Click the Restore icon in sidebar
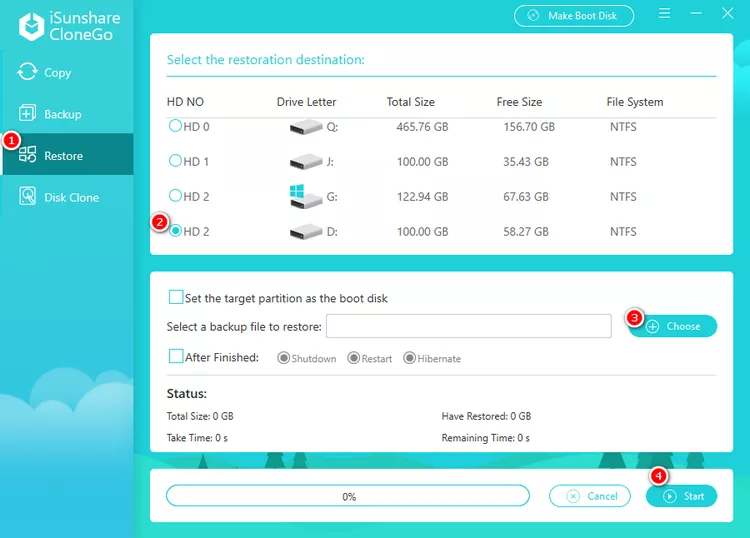The image size is (750, 538). (27, 154)
